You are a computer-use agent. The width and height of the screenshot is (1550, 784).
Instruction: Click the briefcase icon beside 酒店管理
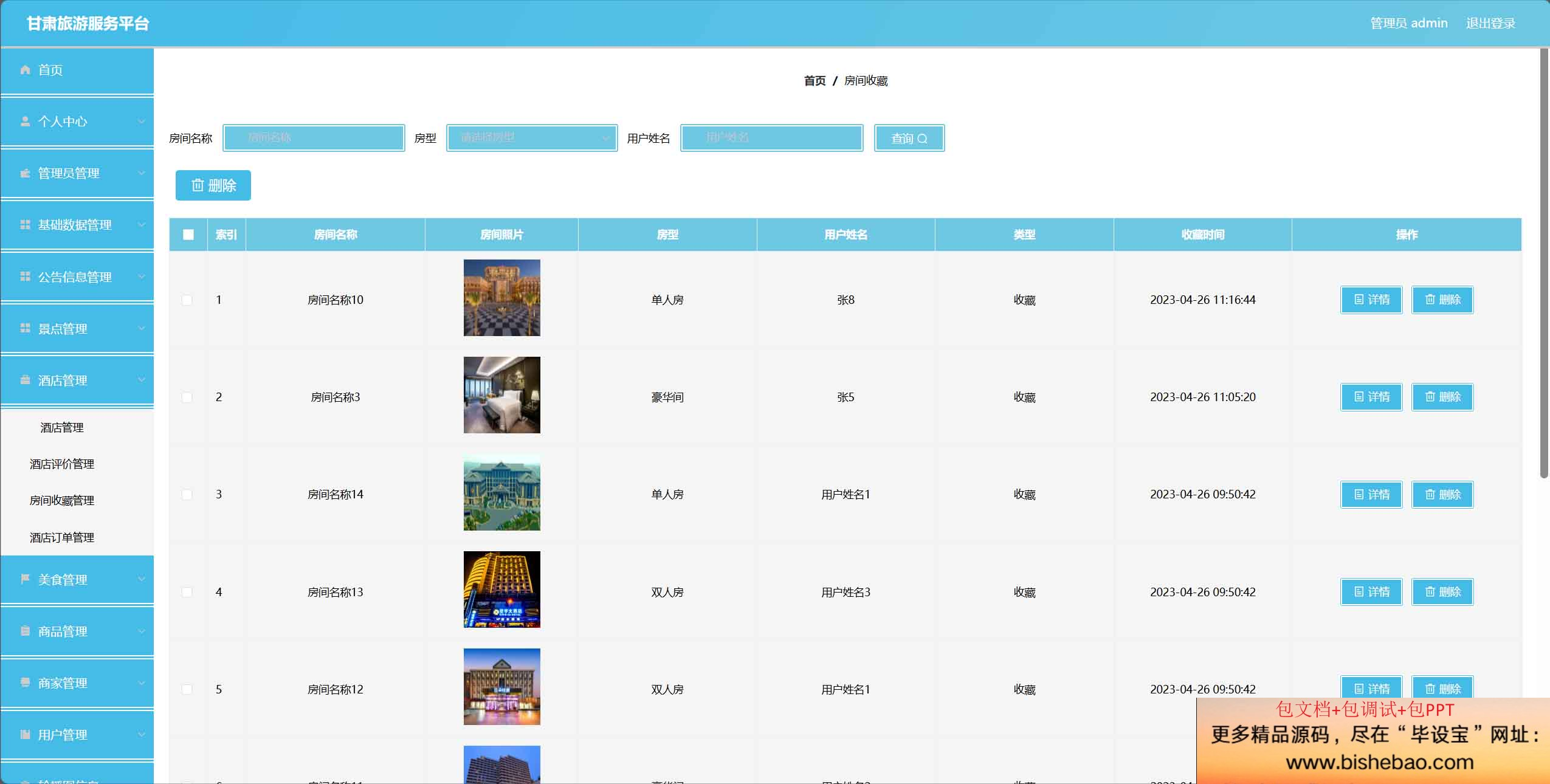(25, 380)
